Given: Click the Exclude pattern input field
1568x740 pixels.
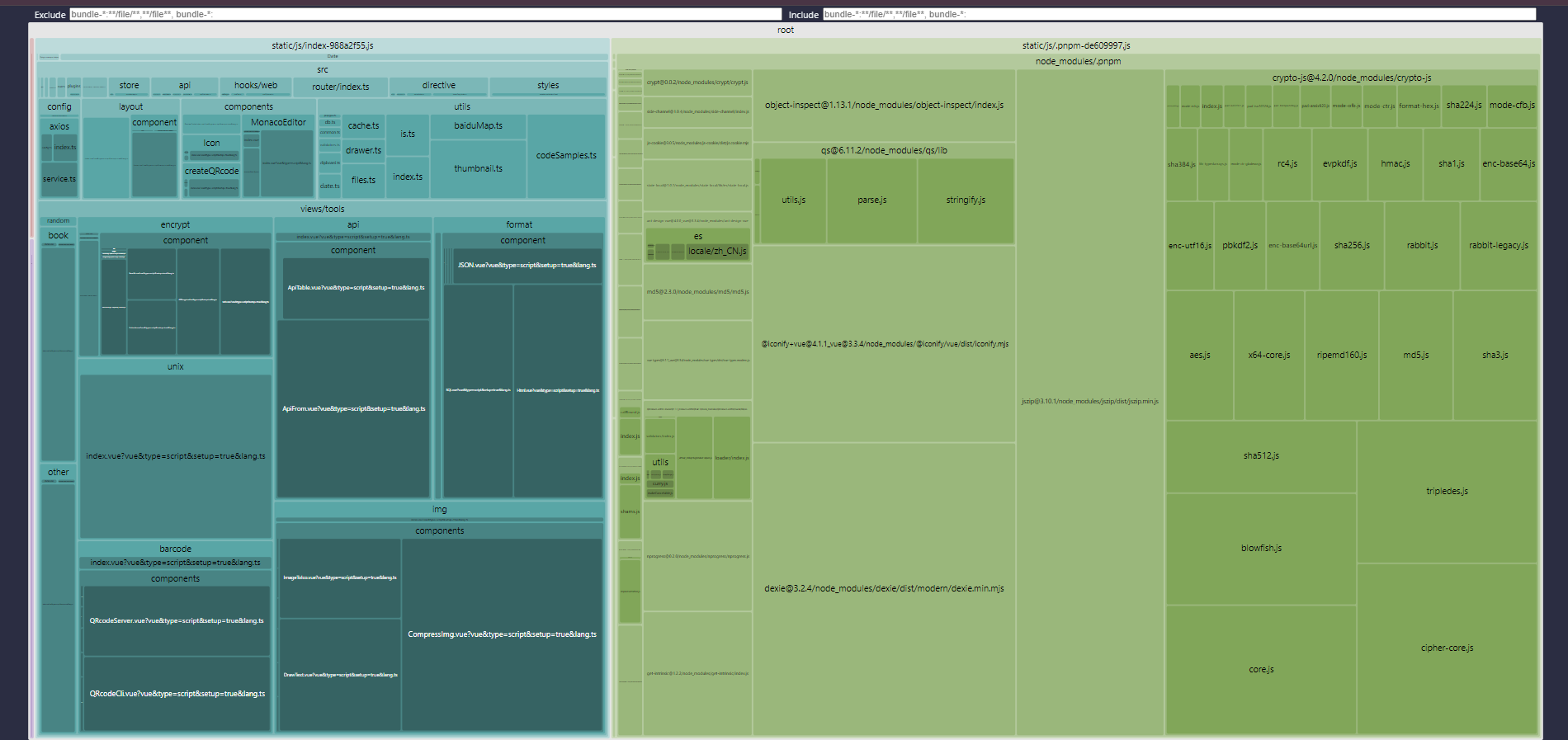Looking at the screenshot, I should pyautogui.click(x=425, y=14).
